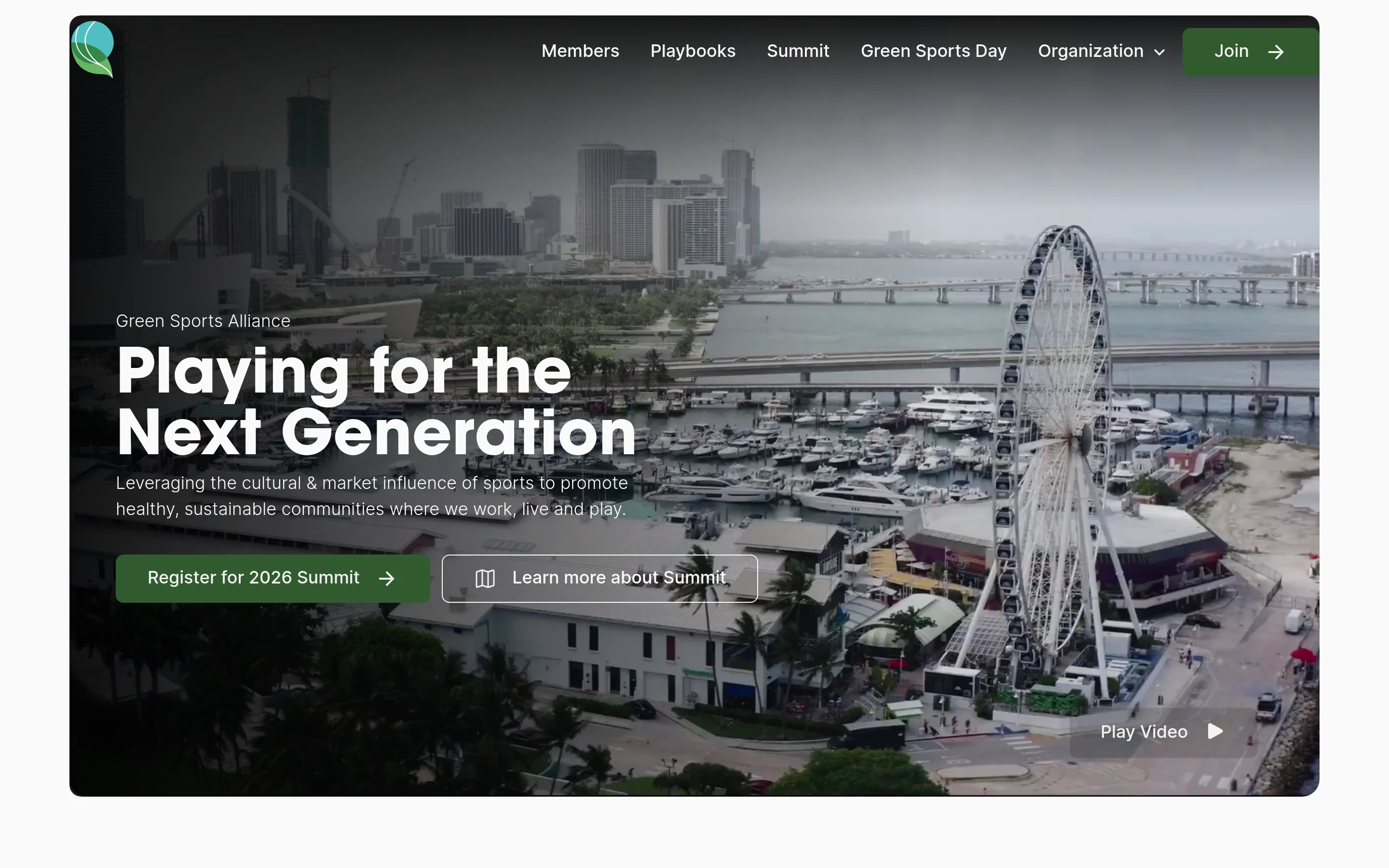Click Register for 2026 Summit text

[x=253, y=578]
